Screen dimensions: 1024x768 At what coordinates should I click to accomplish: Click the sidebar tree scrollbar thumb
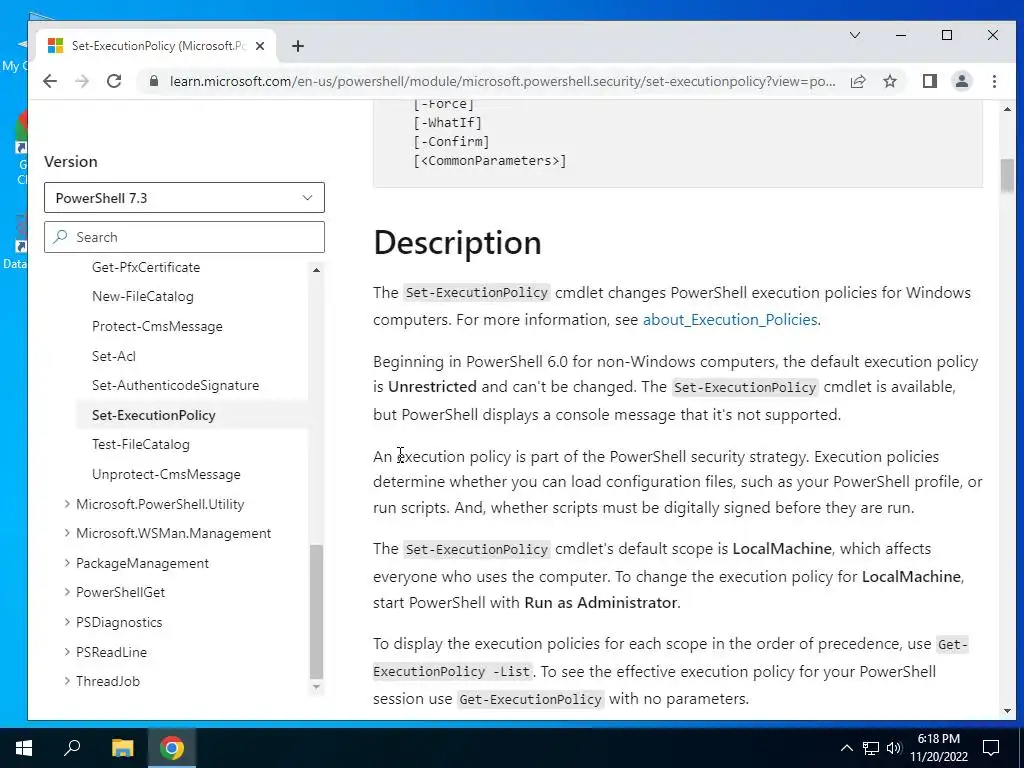pyautogui.click(x=317, y=612)
